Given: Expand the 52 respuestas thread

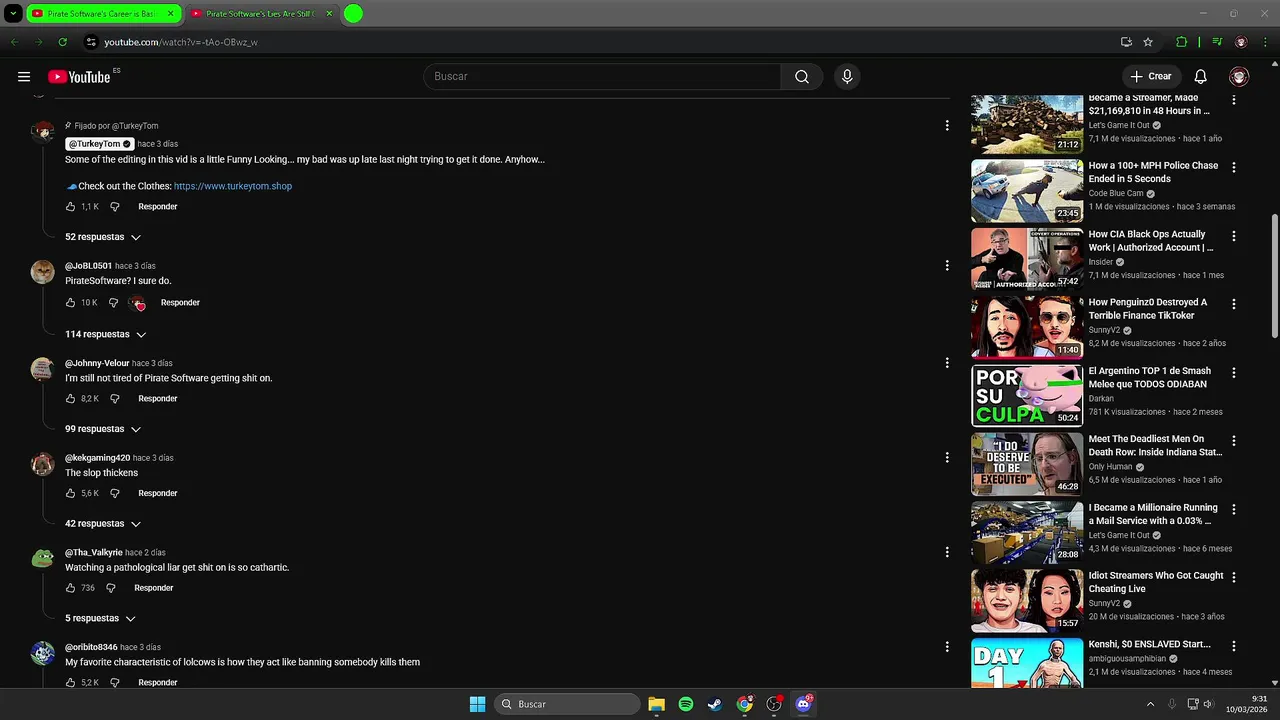Looking at the screenshot, I should tap(103, 237).
